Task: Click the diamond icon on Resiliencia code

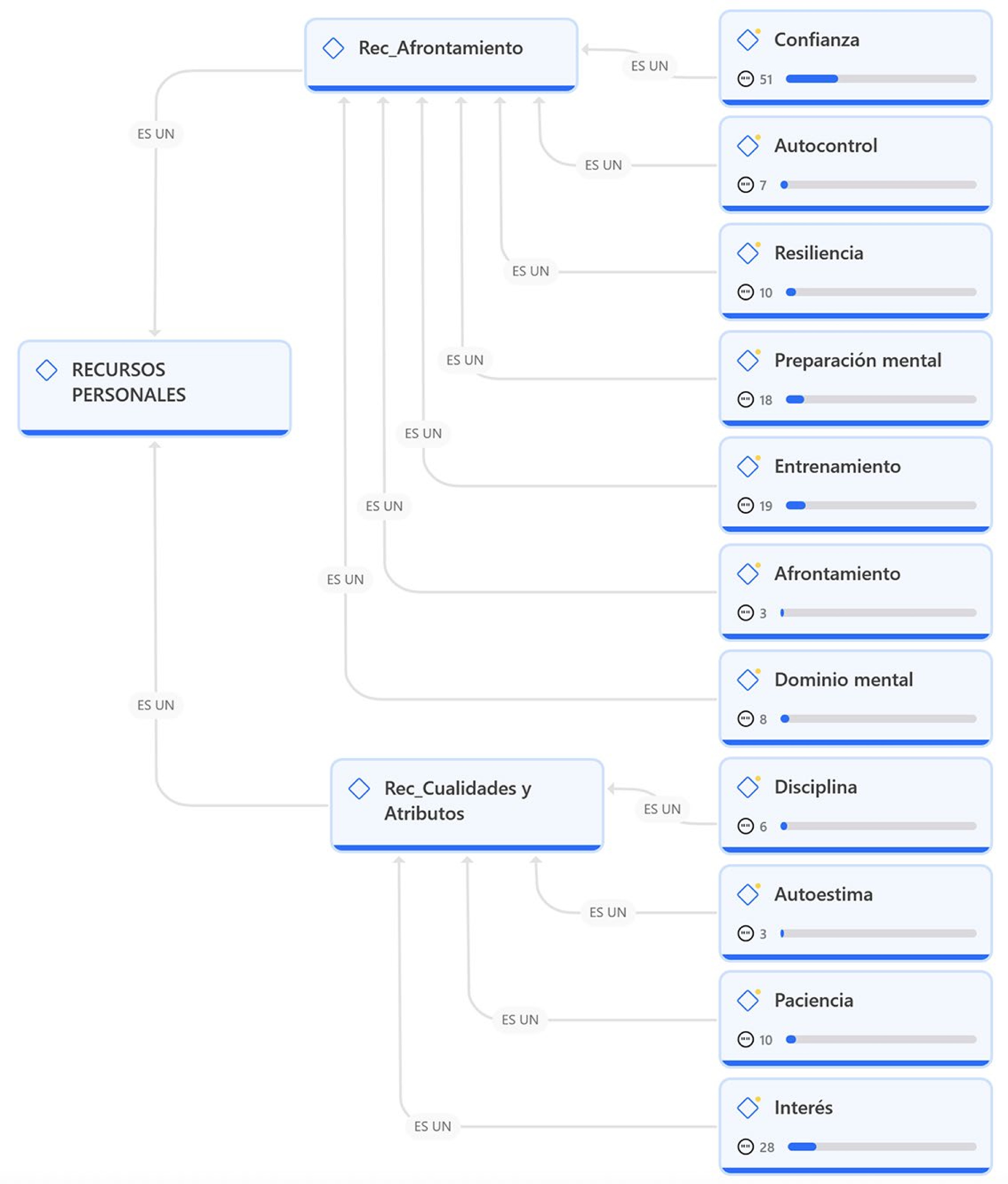Action: pos(747,253)
